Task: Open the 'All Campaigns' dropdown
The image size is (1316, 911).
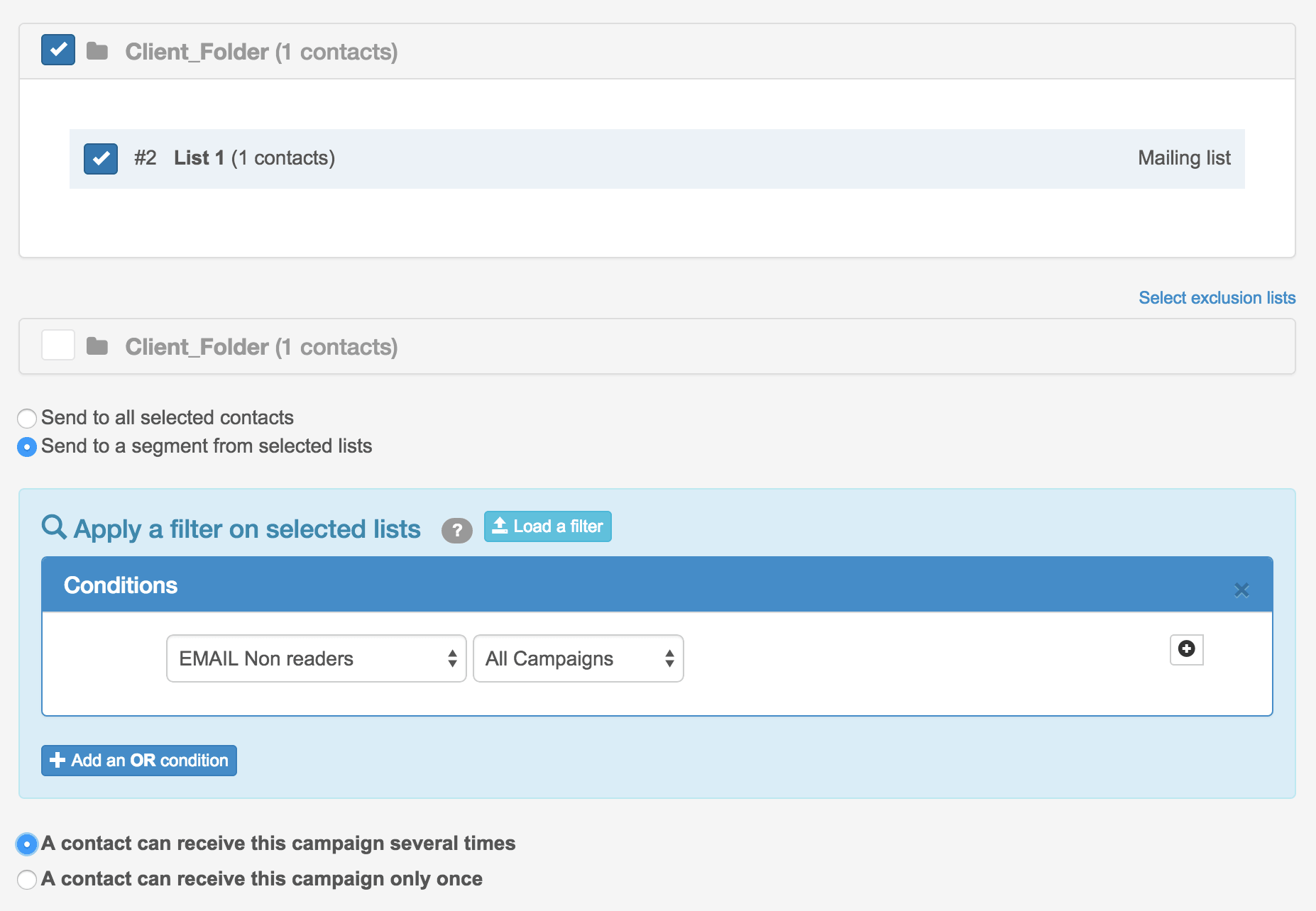Action: 579,658
